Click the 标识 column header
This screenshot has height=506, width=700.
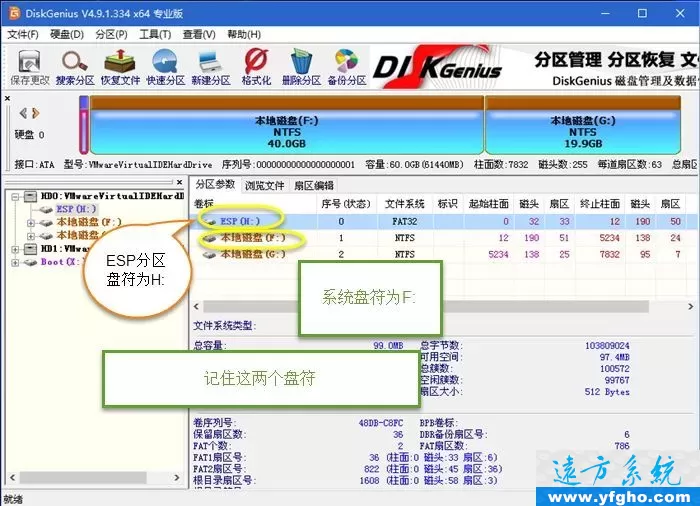(448, 204)
